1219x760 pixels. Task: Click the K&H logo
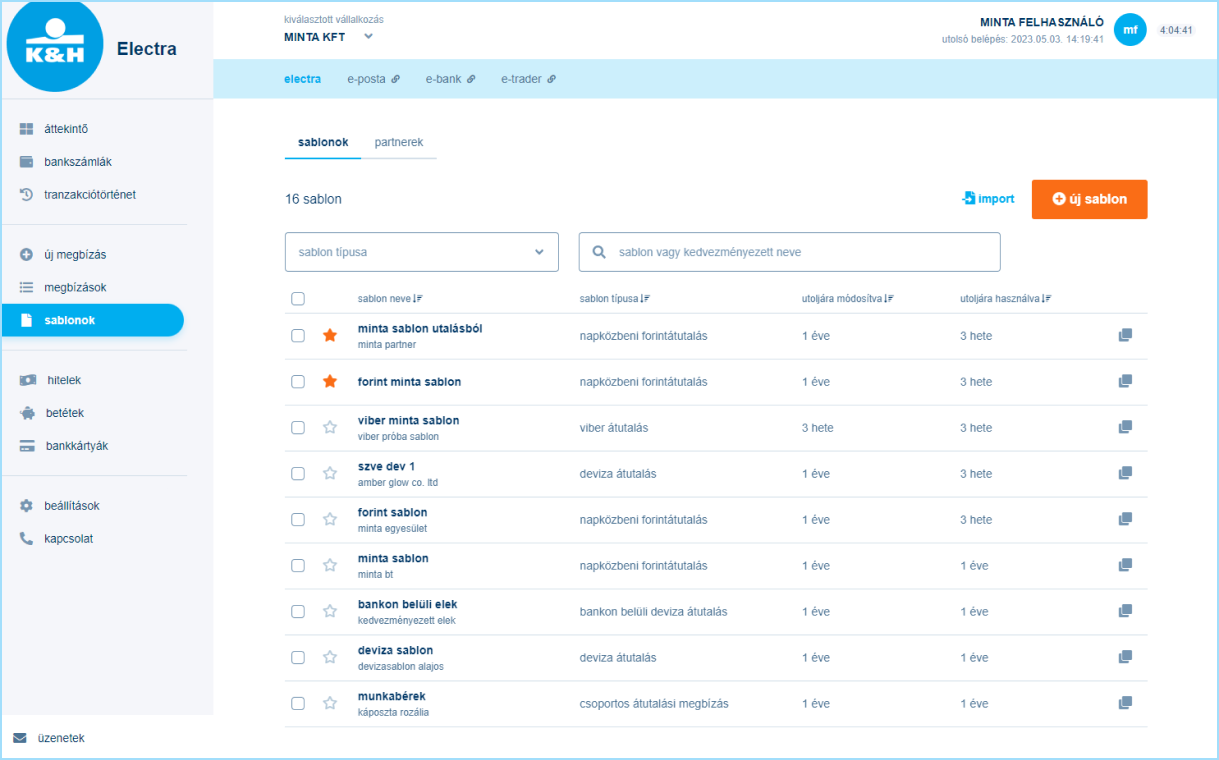tap(54, 47)
